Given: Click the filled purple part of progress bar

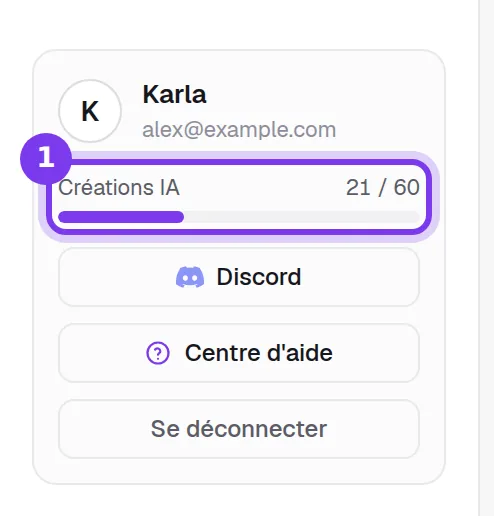Looking at the screenshot, I should click(x=121, y=217).
